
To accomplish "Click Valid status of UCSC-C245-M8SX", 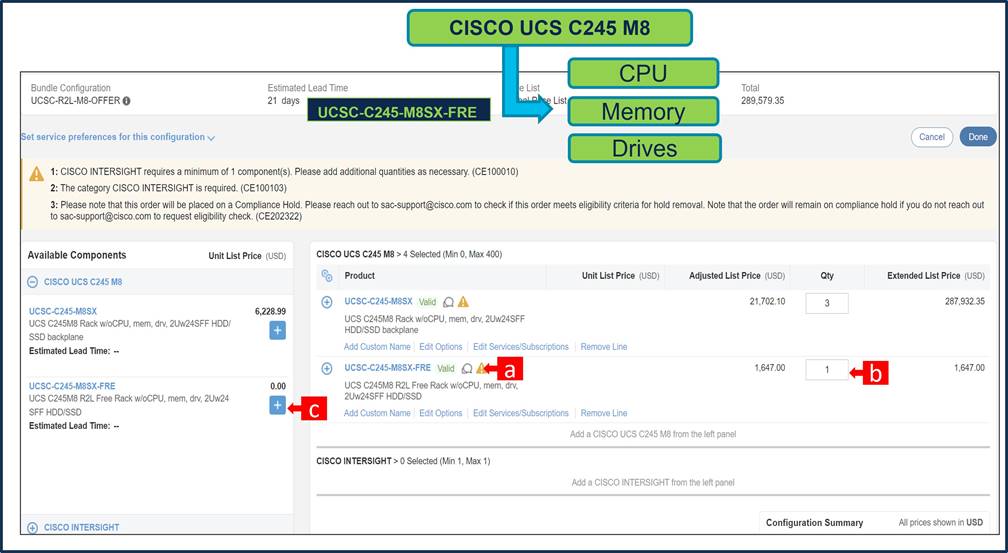I will coord(428,302).
